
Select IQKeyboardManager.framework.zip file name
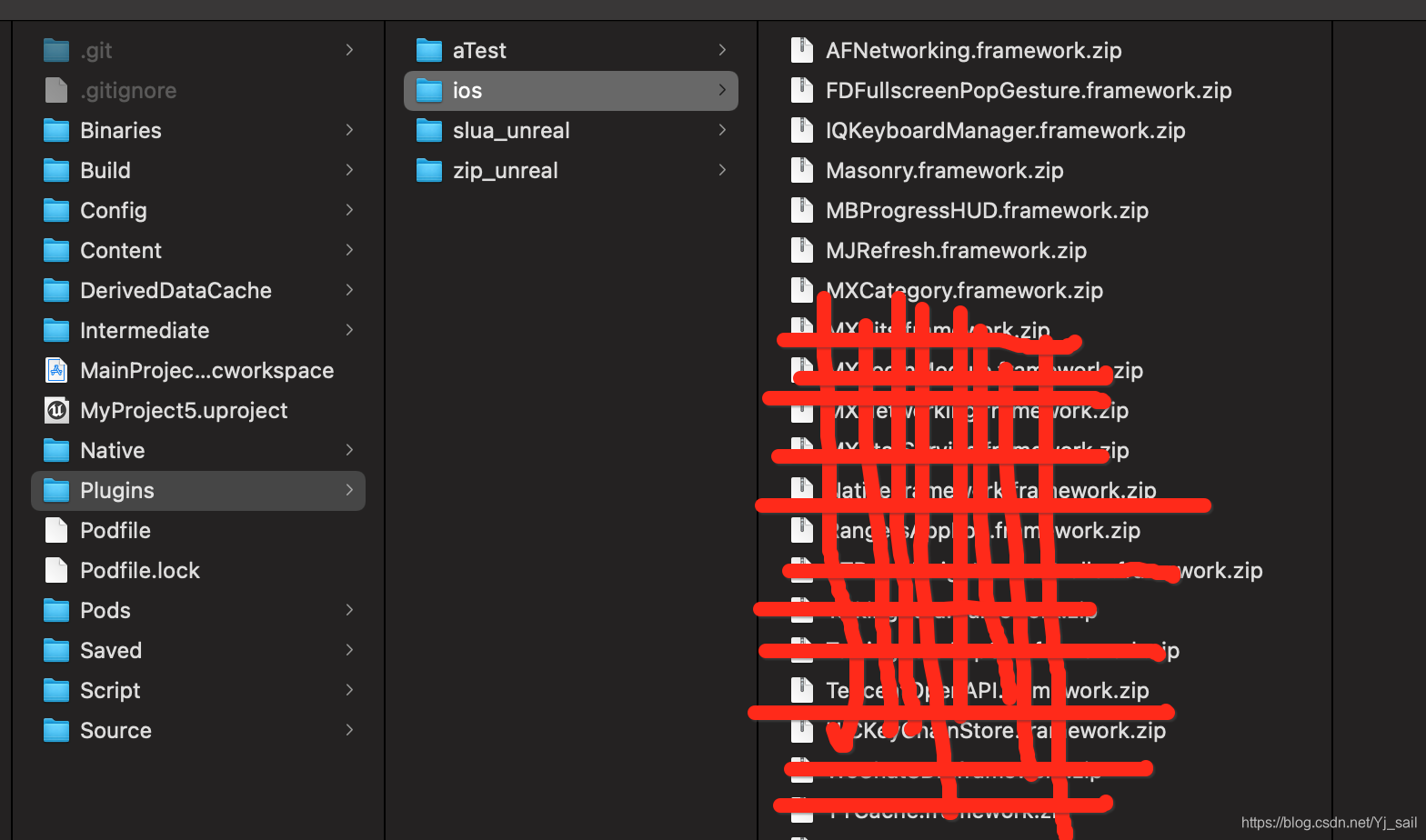tap(1006, 131)
